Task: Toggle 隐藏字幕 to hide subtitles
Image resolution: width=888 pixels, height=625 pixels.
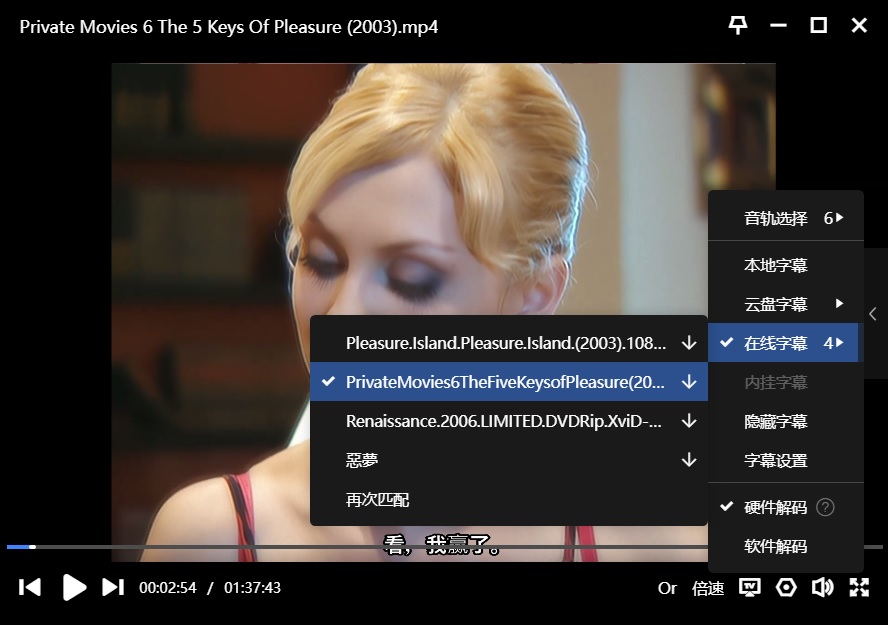Action: 775,421
